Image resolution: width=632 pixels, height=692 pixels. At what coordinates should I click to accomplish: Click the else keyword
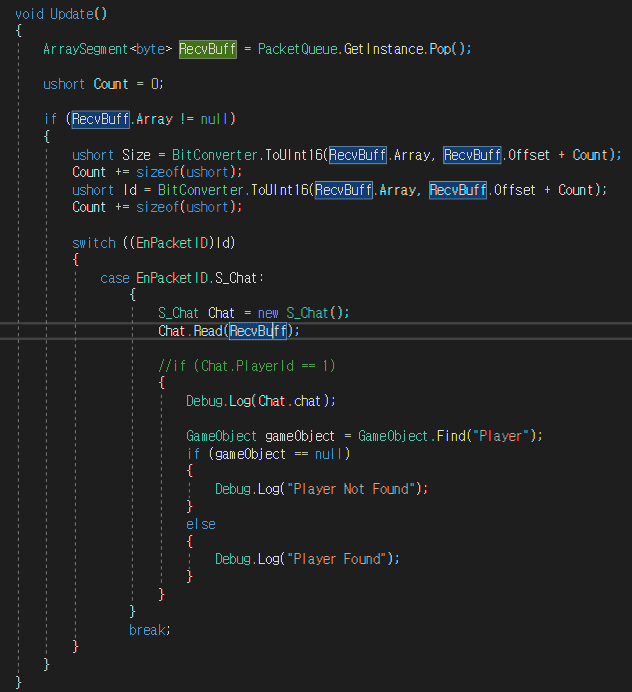pyautogui.click(x=201, y=524)
